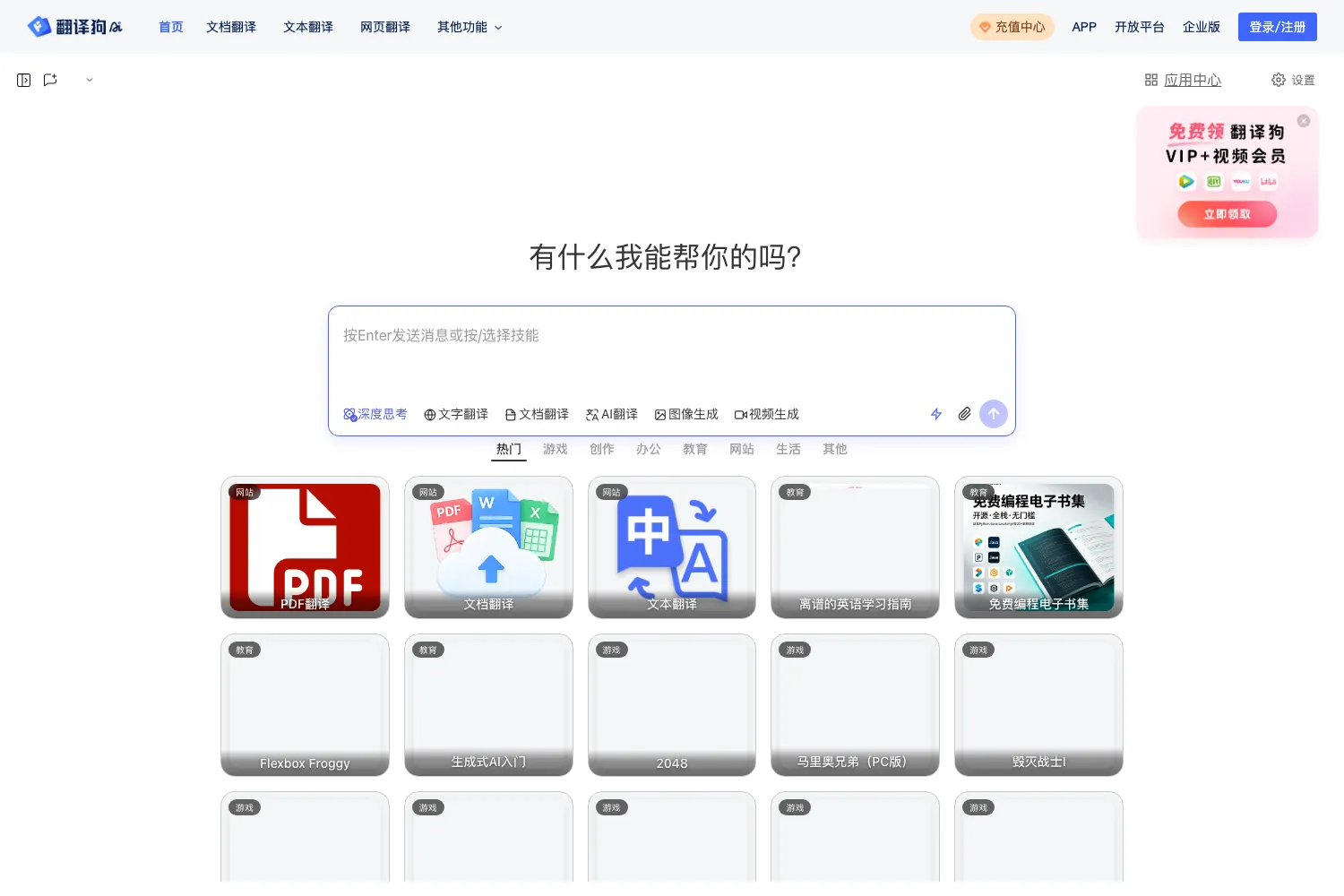Open 马里奥兄弟（PC版）card
The height and width of the screenshot is (896, 1344).
[x=856, y=705]
